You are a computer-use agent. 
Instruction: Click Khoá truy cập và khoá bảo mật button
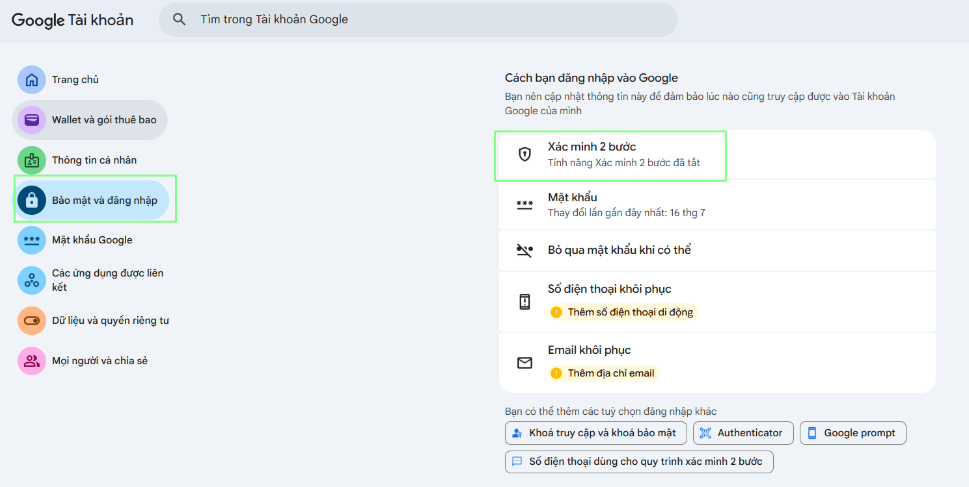[596, 433]
